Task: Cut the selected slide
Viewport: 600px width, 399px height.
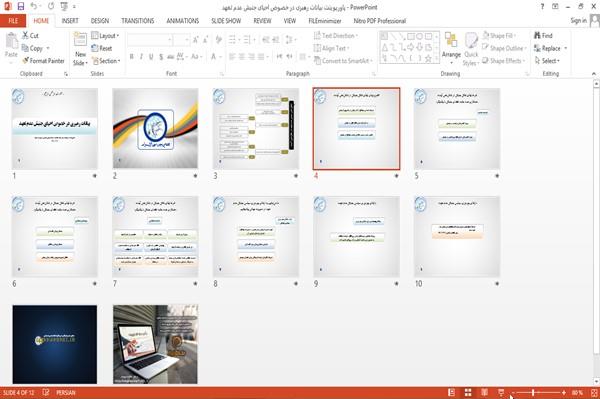Action: pos(30,36)
